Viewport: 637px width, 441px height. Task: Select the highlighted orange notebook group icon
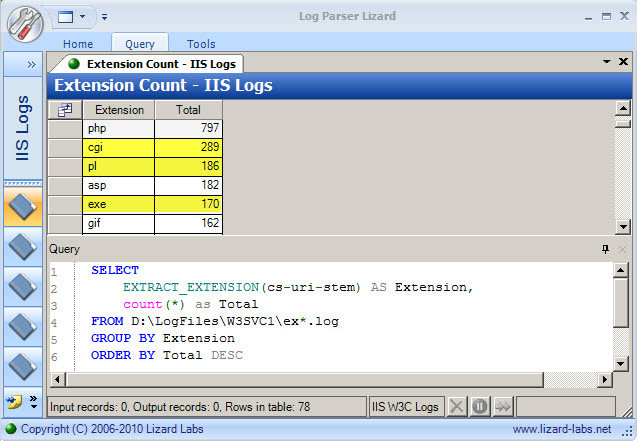23,207
